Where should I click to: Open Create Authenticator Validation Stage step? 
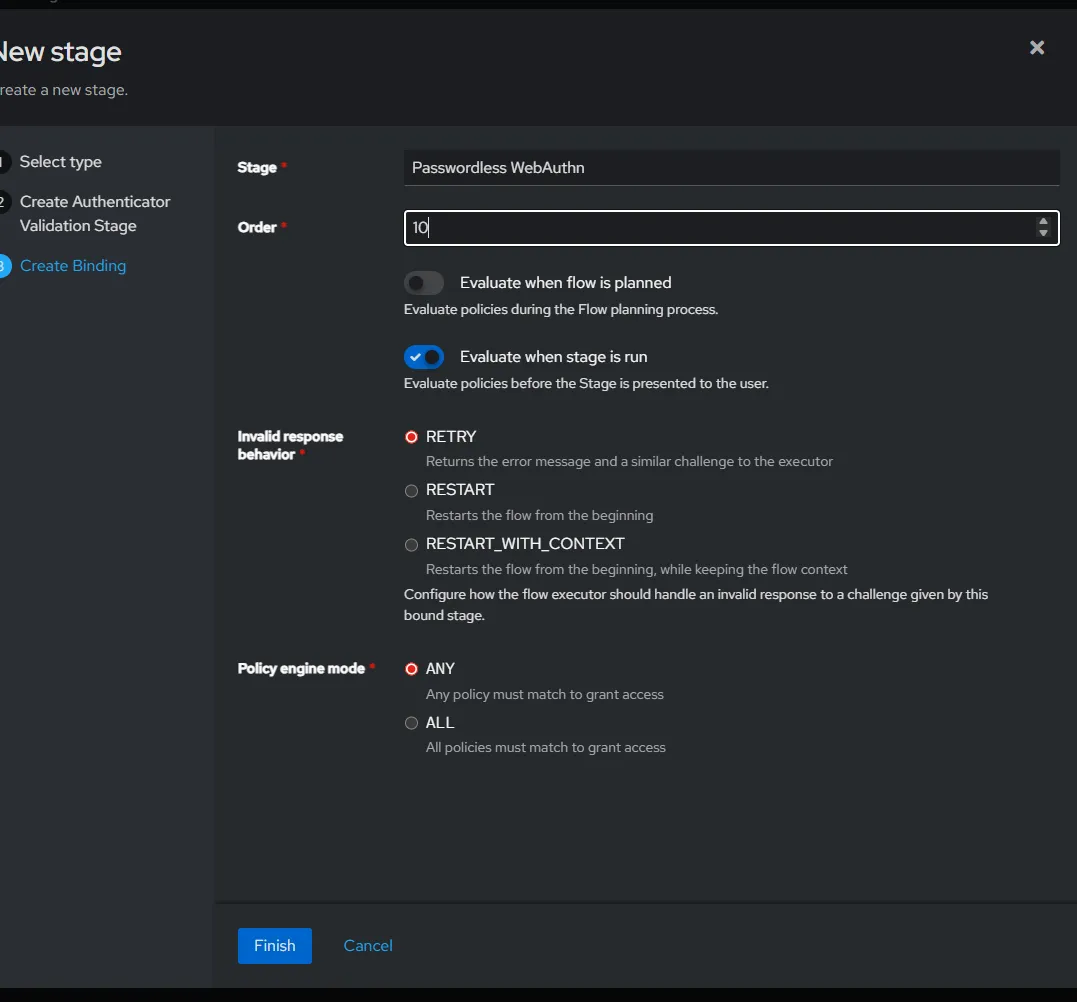(94, 214)
